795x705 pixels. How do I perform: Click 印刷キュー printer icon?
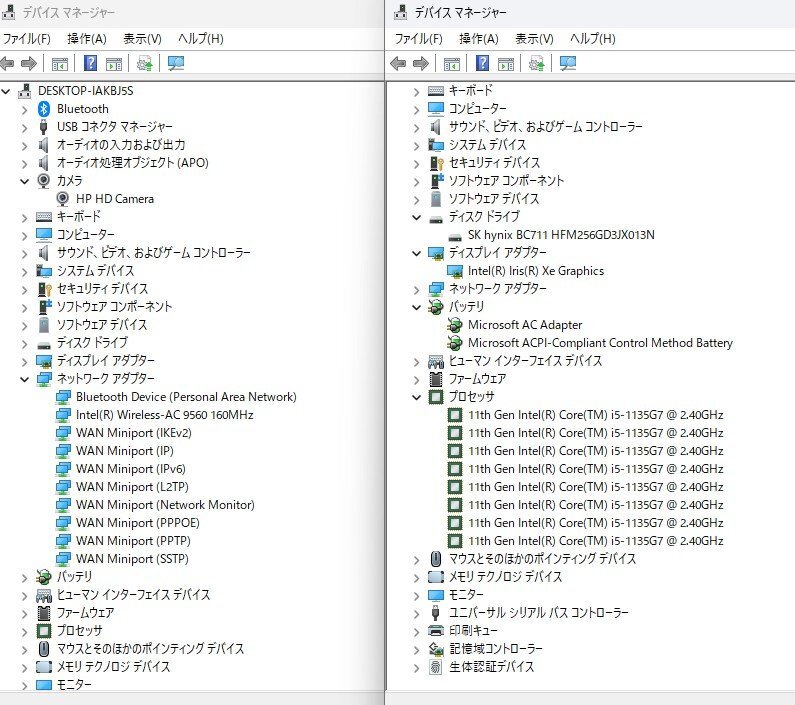click(x=436, y=630)
